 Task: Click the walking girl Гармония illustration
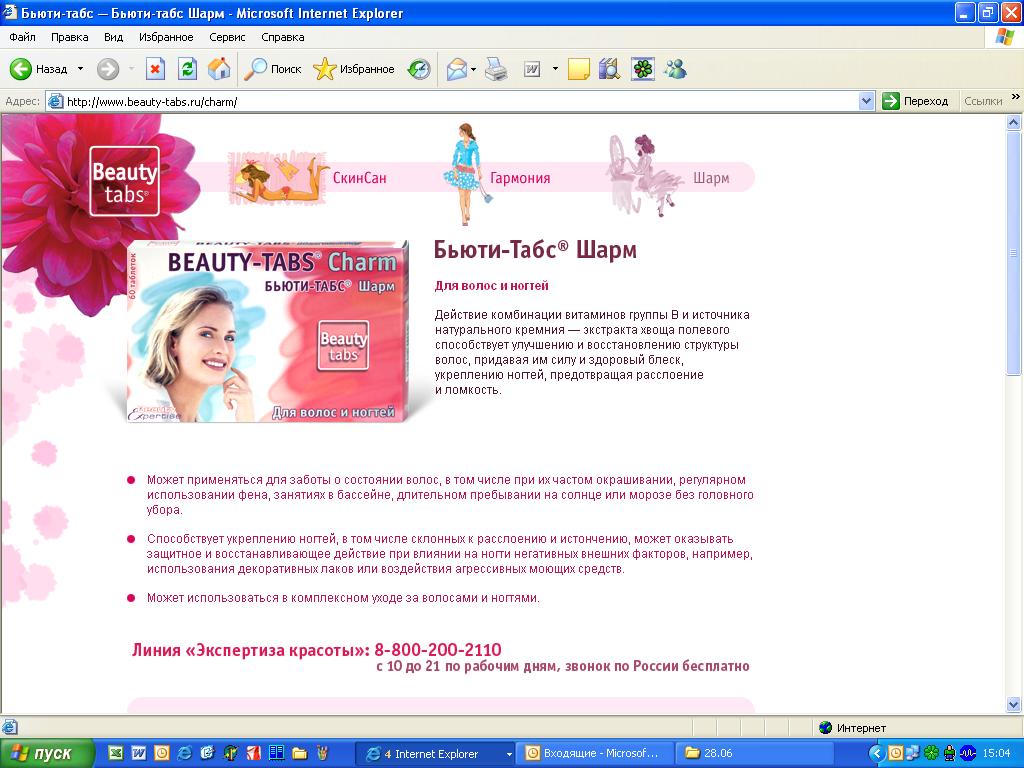(466, 173)
